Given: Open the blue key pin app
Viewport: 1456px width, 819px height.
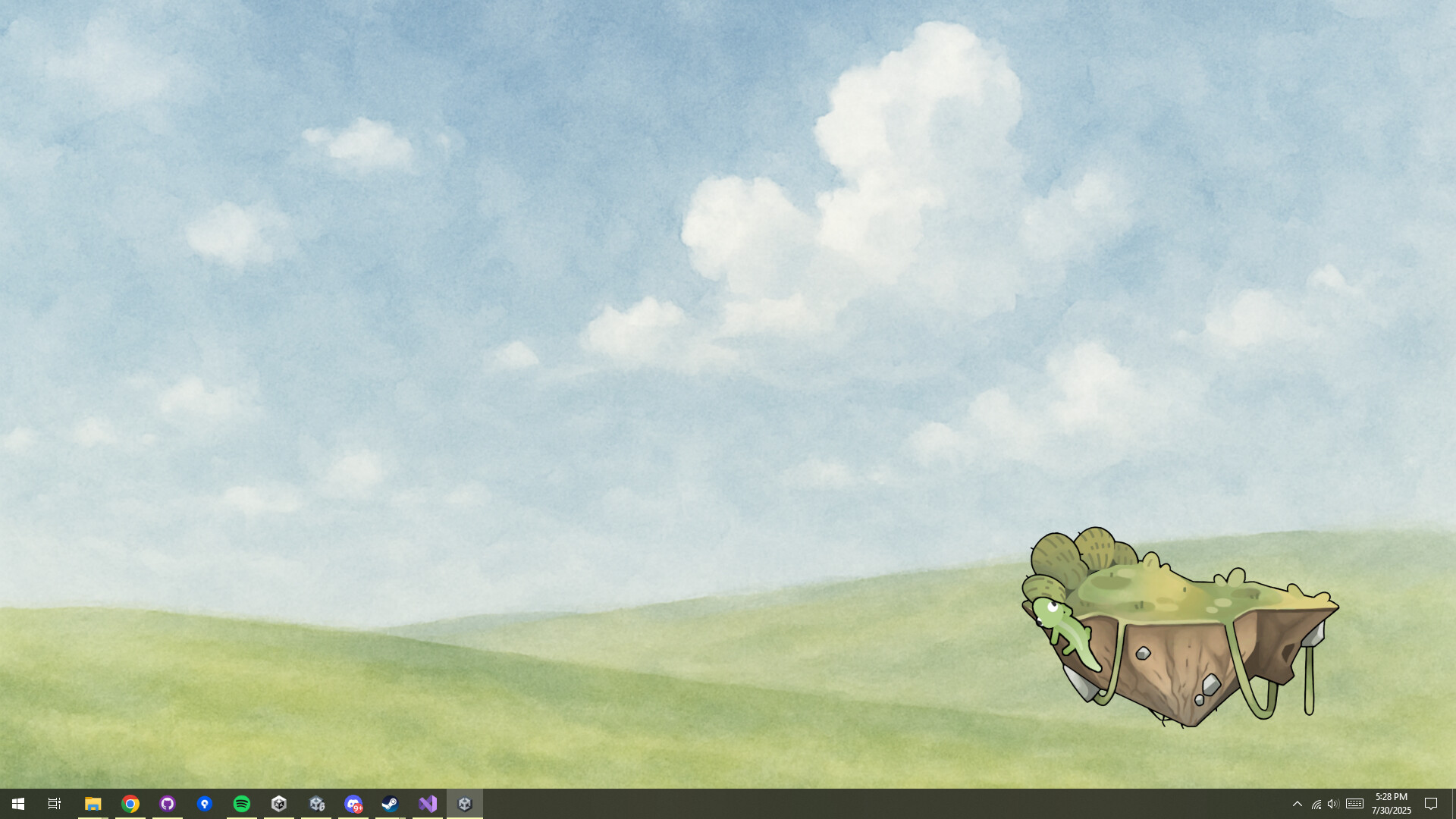Looking at the screenshot, I should pyautogui.click(x=205, y=803).
